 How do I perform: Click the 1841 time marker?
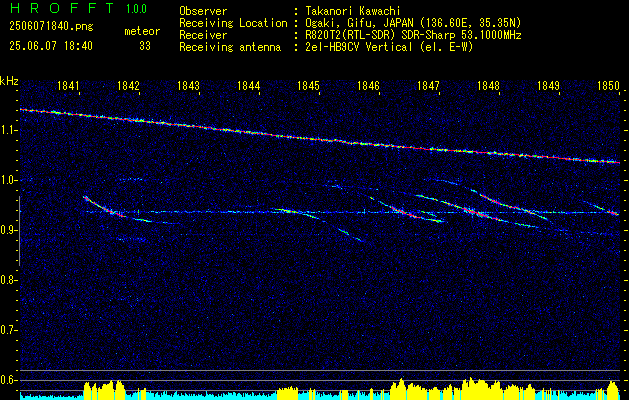click(x=68, y=86)
